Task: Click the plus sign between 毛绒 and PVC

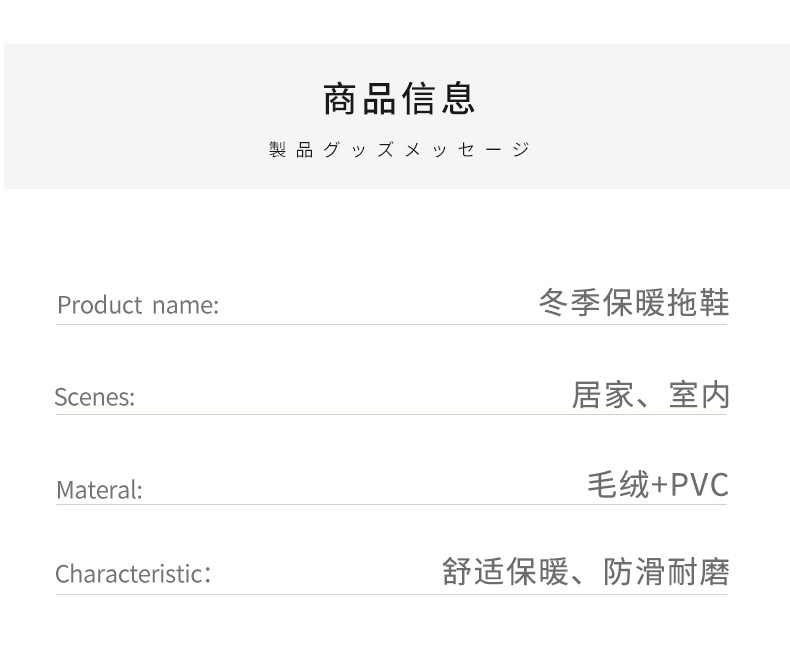Action: [659, 486]
